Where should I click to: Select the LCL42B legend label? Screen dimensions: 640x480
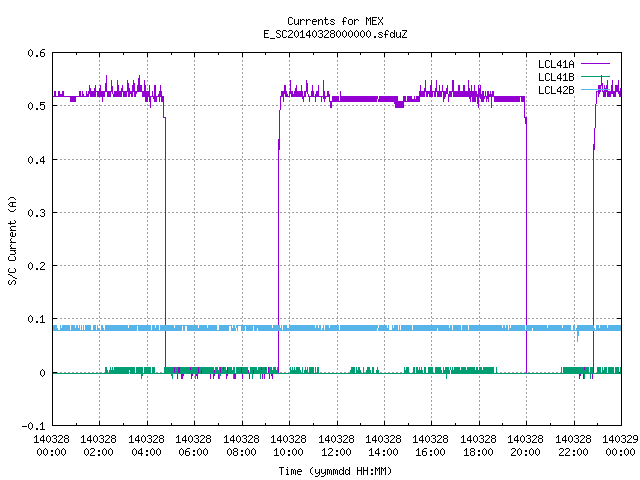(x=556, y=90)
